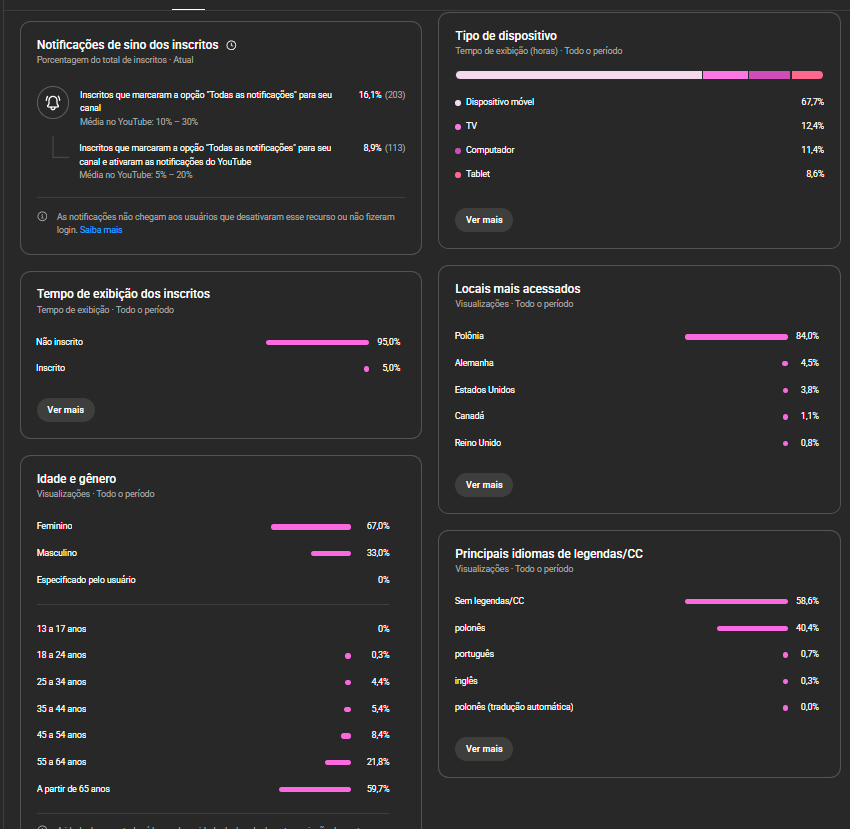Click the Dispositivo móvel legend dot
The width and height of the screenshot is (850, 829).
pyautogui.click(x=458, y=102)
